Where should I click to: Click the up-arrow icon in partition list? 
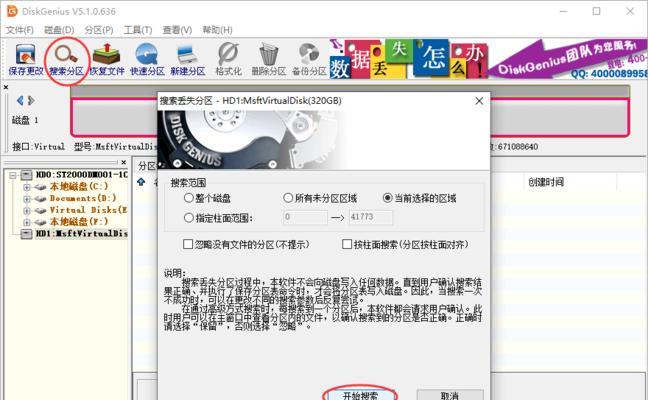tap(141, 182)
